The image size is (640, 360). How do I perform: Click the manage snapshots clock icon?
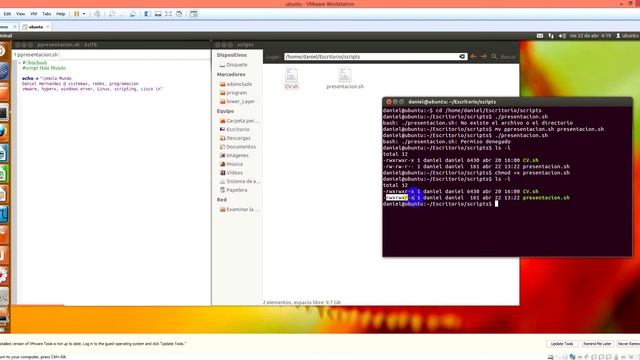coord(133,13)
